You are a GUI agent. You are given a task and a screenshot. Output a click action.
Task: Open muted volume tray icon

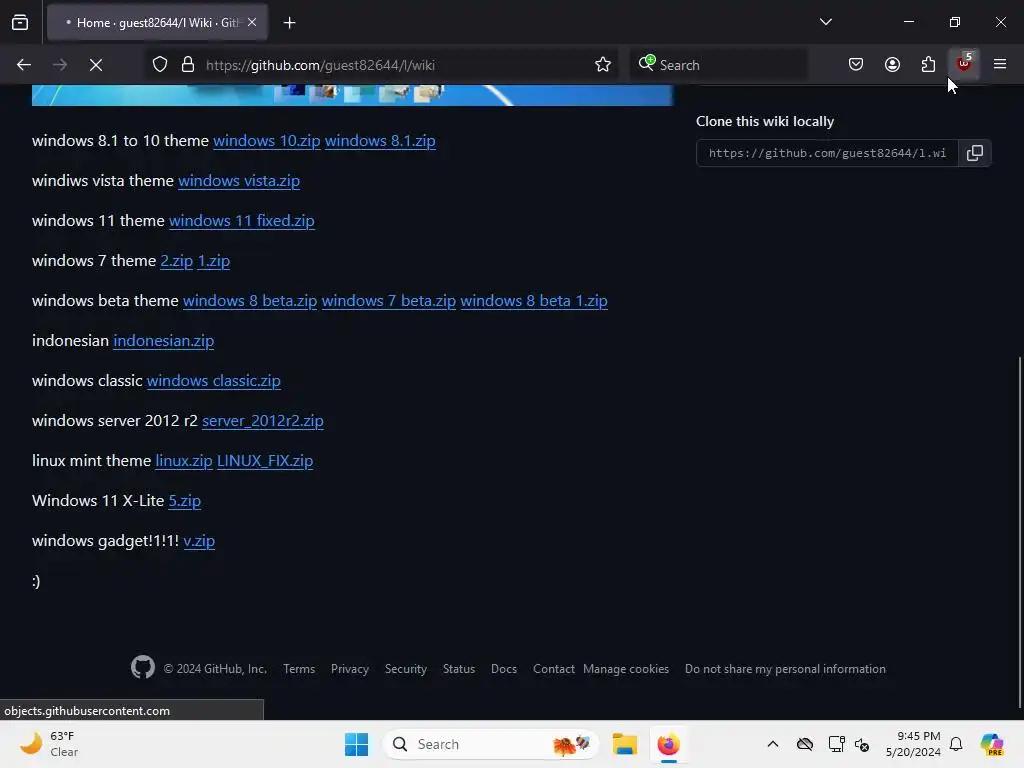tap(862, 744)
